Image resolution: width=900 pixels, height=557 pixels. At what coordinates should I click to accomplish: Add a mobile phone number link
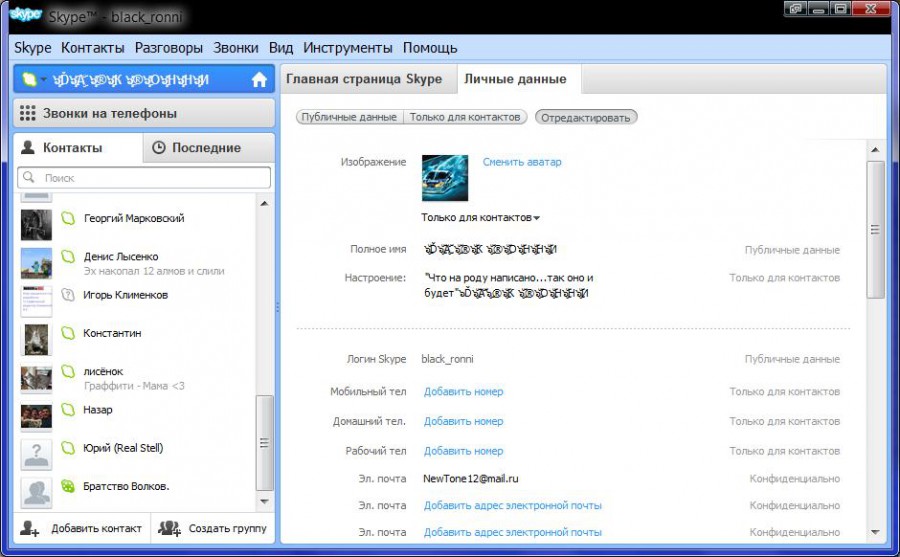(x=463, y=392)
